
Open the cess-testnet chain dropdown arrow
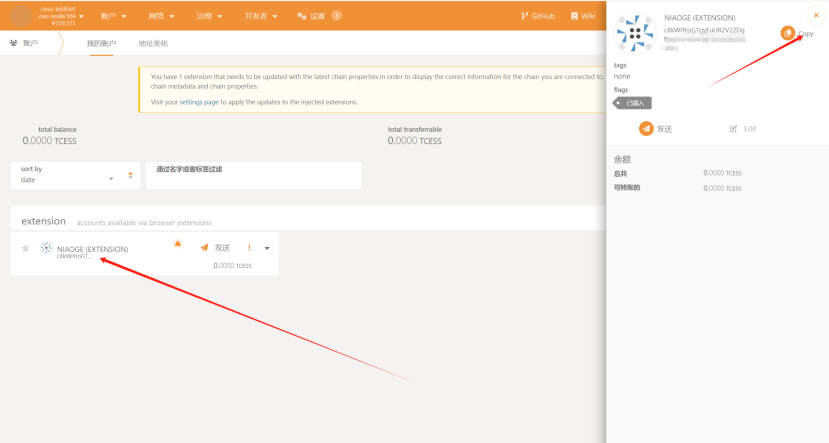coord(81,16)
